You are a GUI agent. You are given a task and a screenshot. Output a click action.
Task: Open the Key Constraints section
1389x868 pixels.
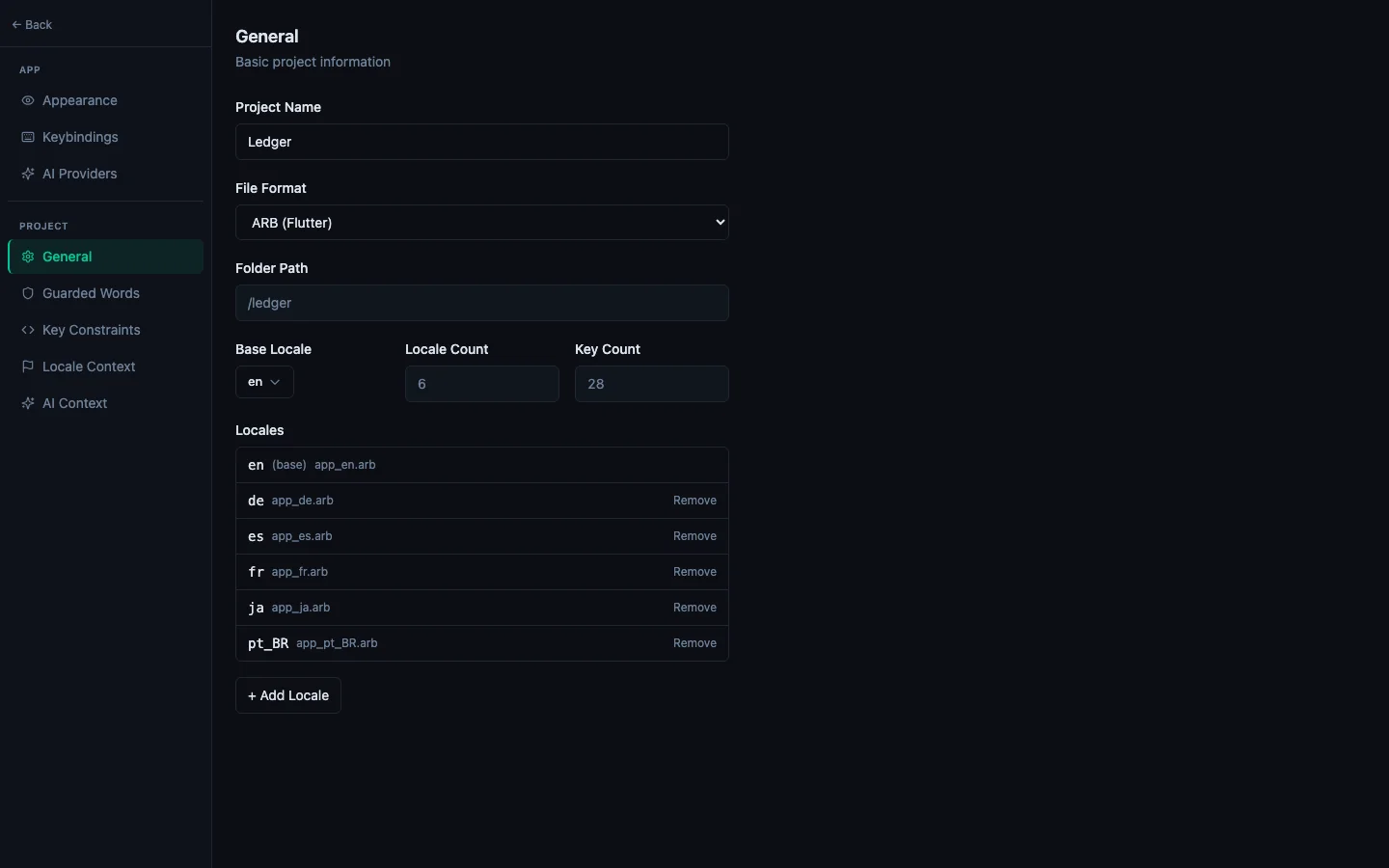coord(106,330)
